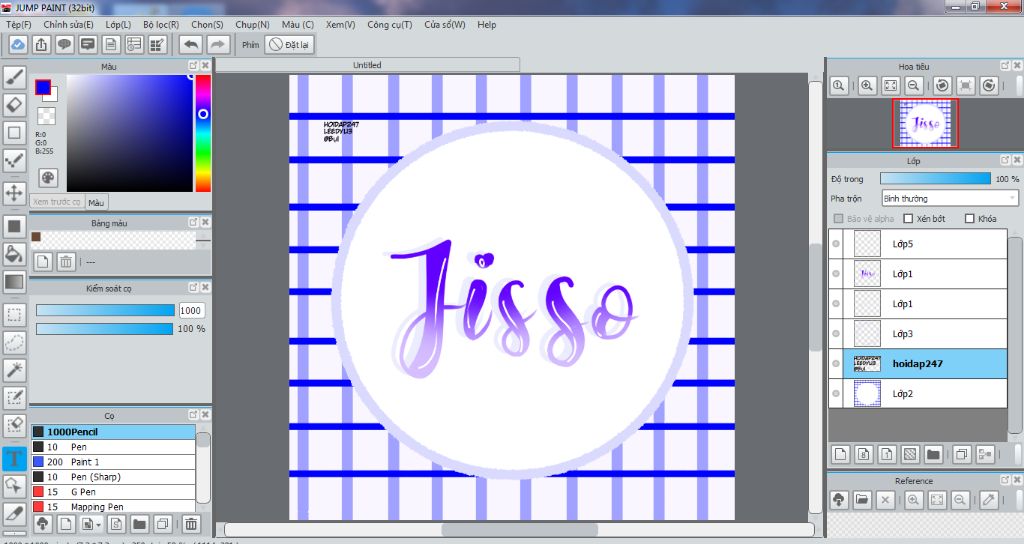Click the Đặt lại reset button
The image size is (1024, 544).
pos(290,44)
